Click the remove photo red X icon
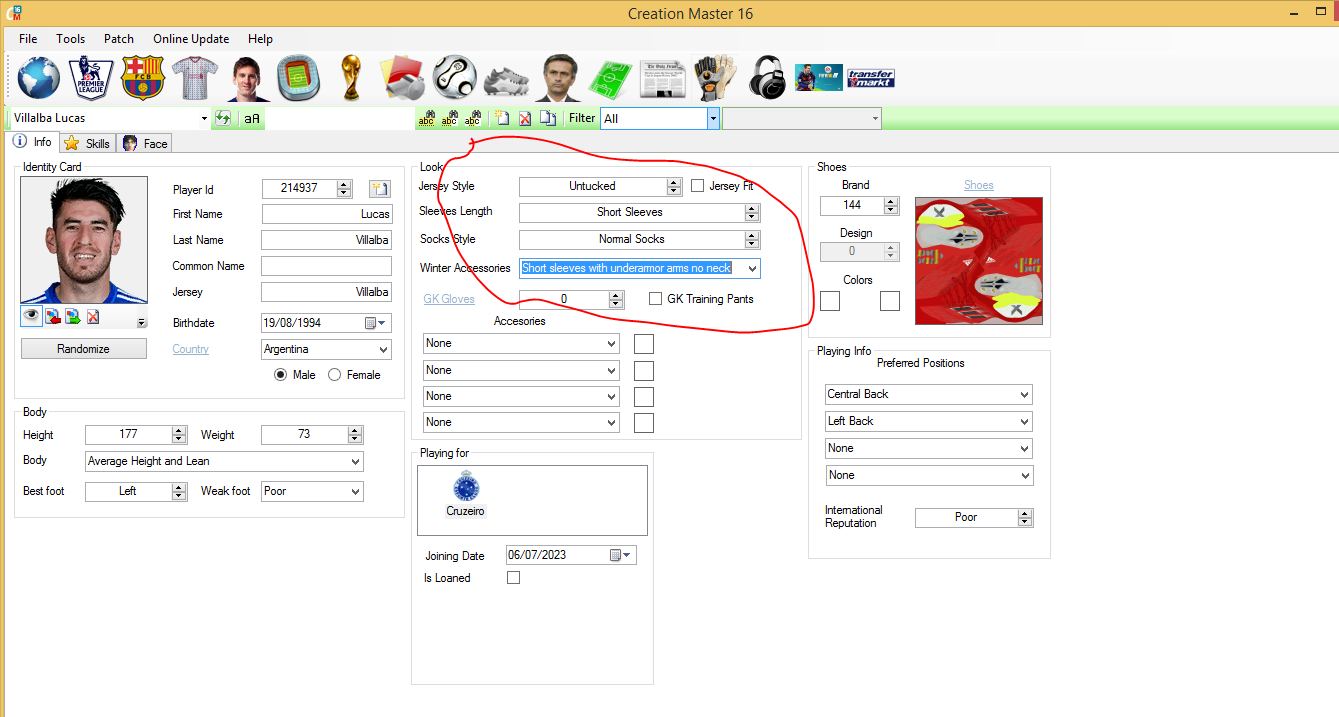The image size is (1339, 717). coord(93,316)
